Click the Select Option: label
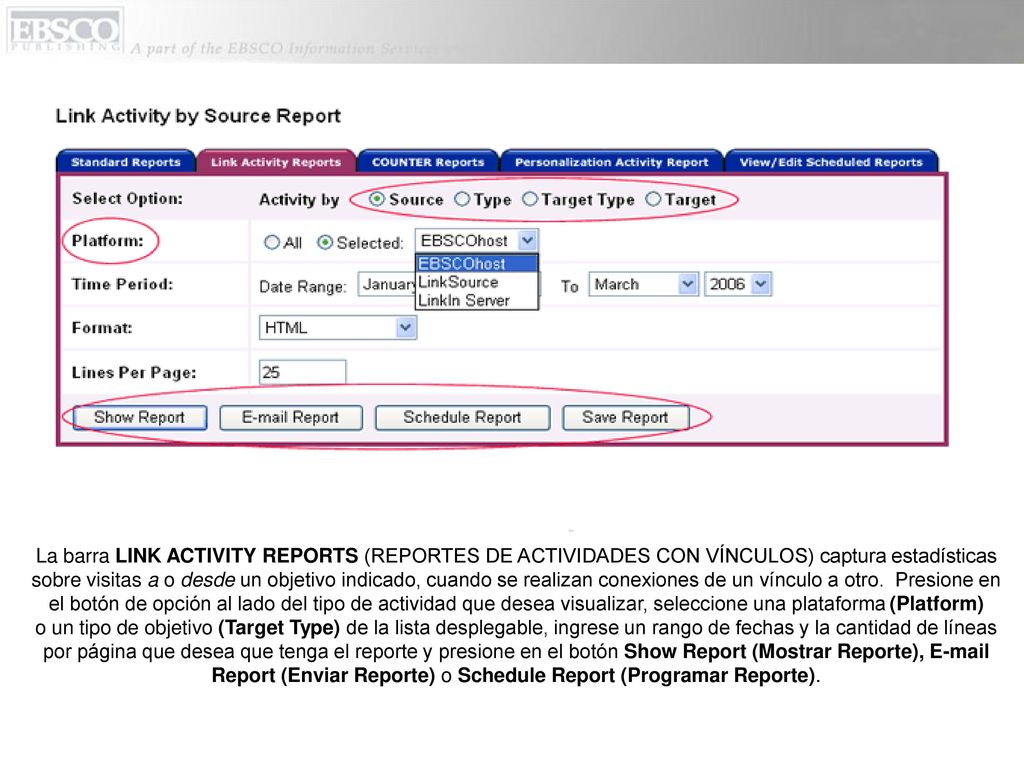 pyautogui.click(x=127, y=199)
